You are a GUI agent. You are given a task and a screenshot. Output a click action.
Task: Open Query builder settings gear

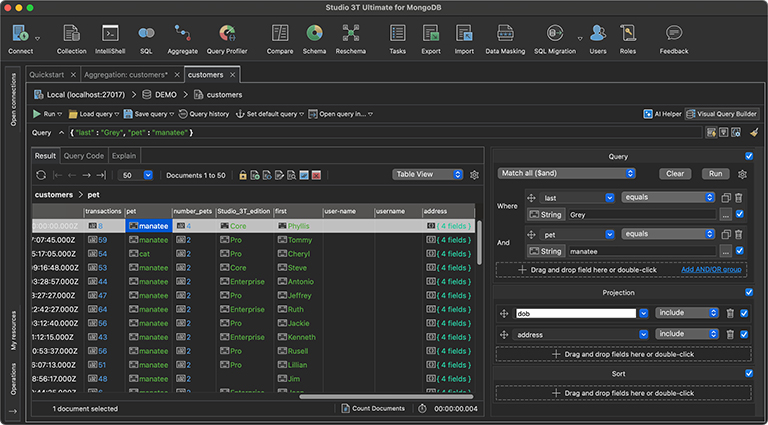743,174
